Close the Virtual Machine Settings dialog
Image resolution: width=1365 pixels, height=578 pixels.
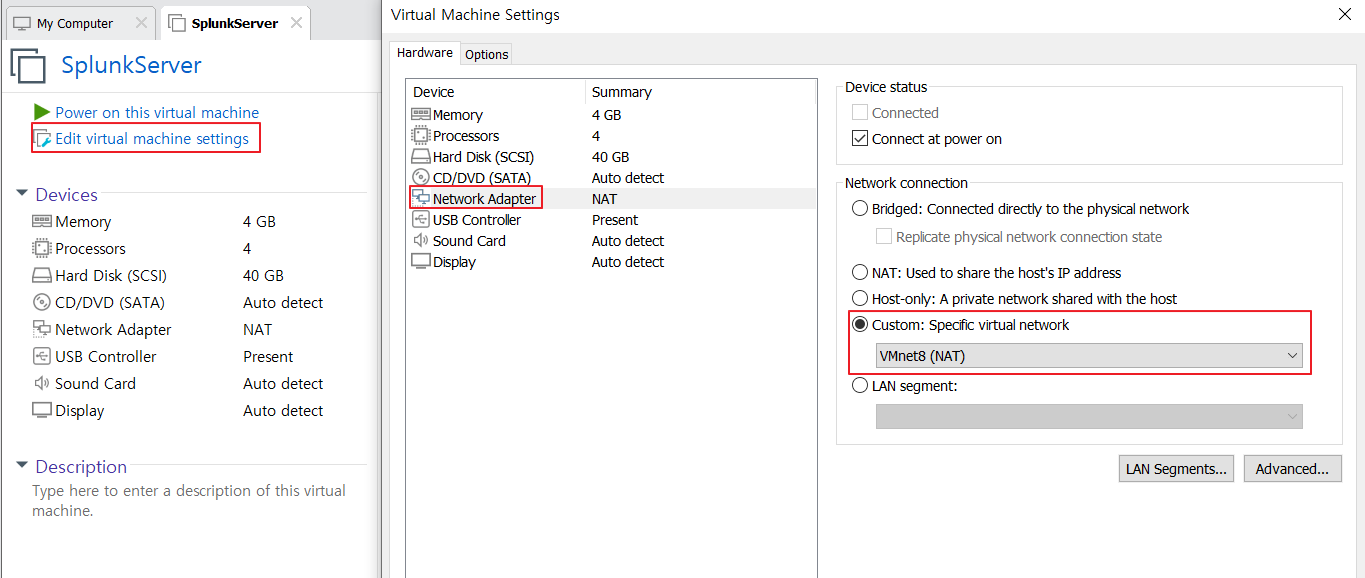(1344, 14)
